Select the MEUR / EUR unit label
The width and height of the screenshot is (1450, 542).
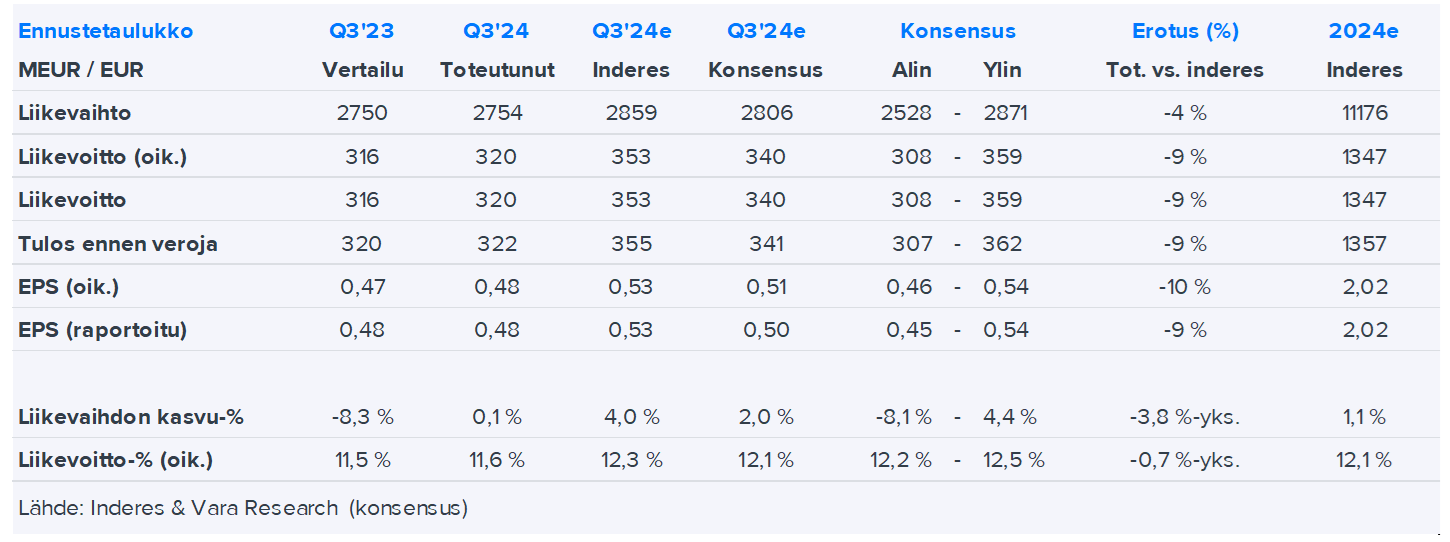(80, 70)
